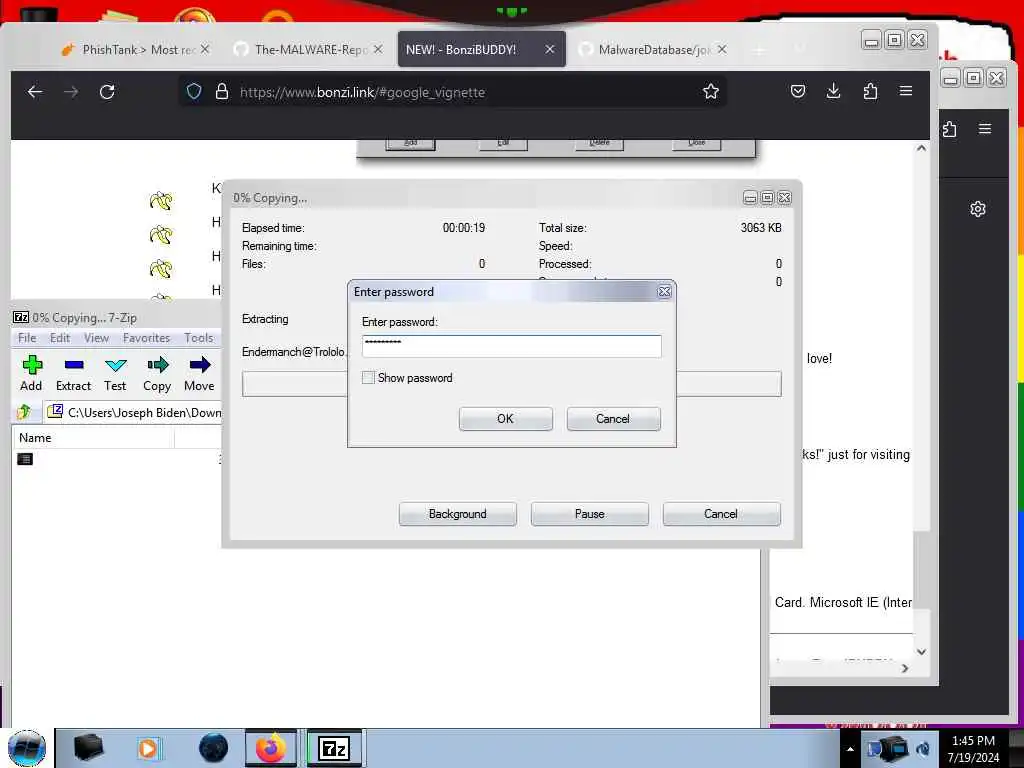Open the Firefox extensions icon
Viewport: 1024px width, 768px height.
(870, 91)
